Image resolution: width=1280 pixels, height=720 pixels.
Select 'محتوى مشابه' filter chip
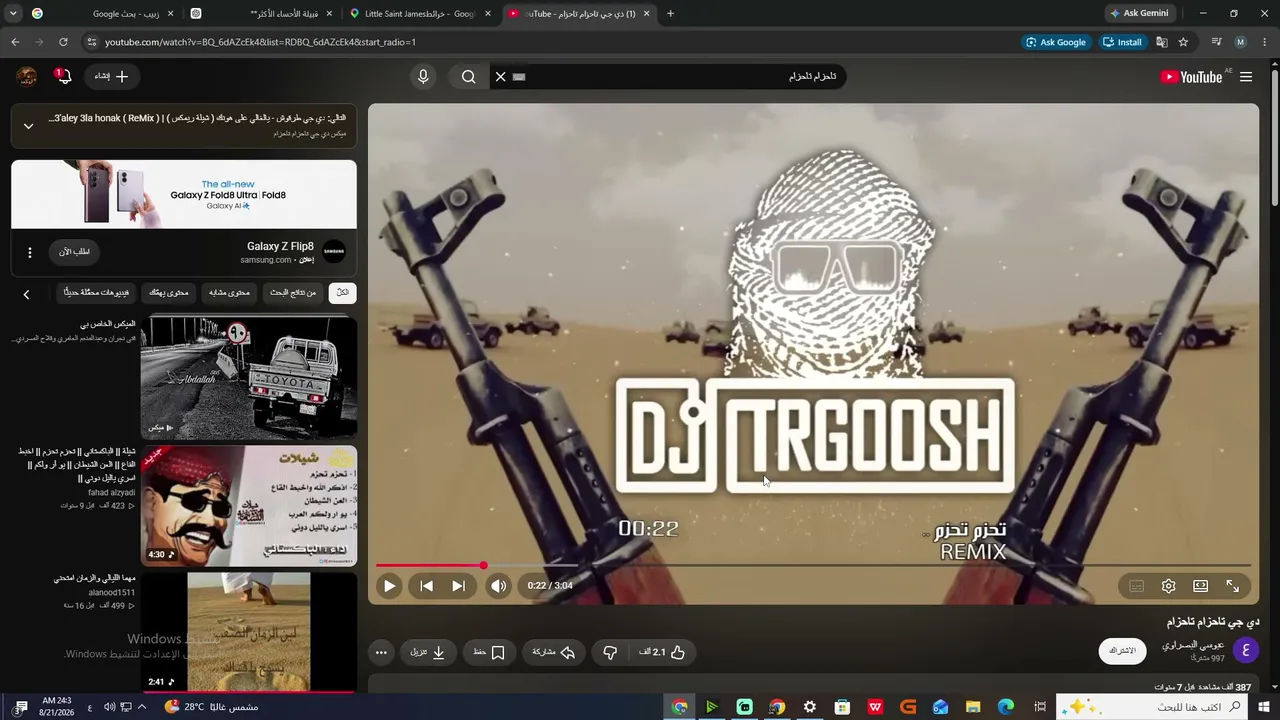tap(230, 293)
